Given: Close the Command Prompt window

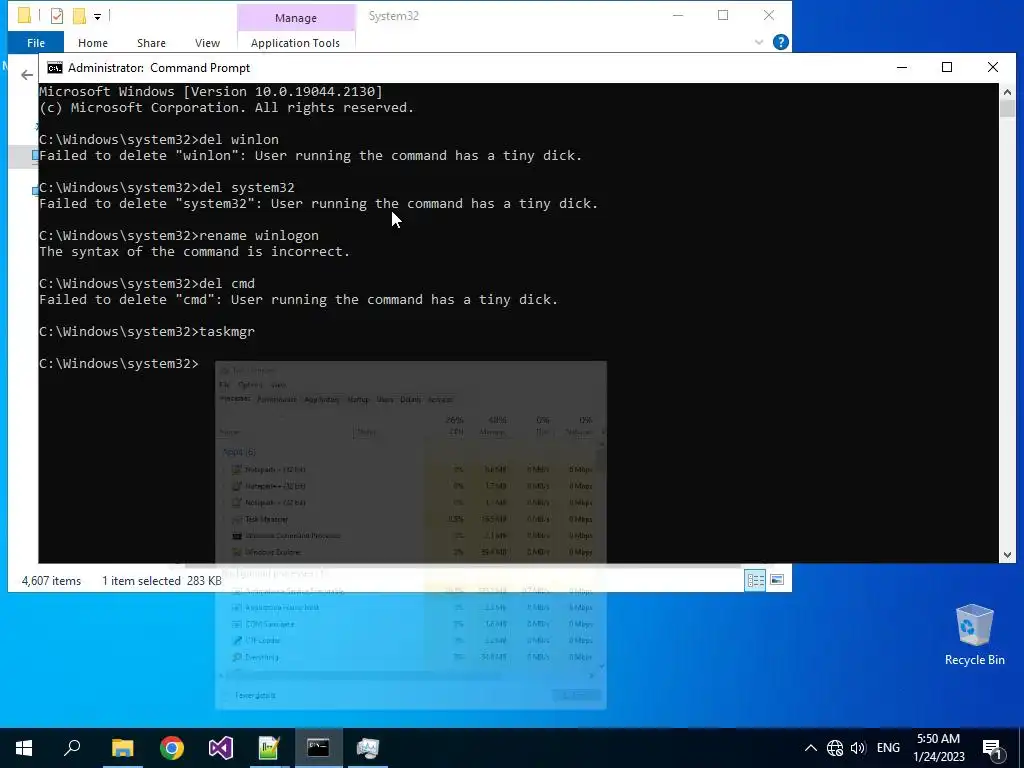Looking at the screenshot, I should pyautogui.click(x=993, y=67).
